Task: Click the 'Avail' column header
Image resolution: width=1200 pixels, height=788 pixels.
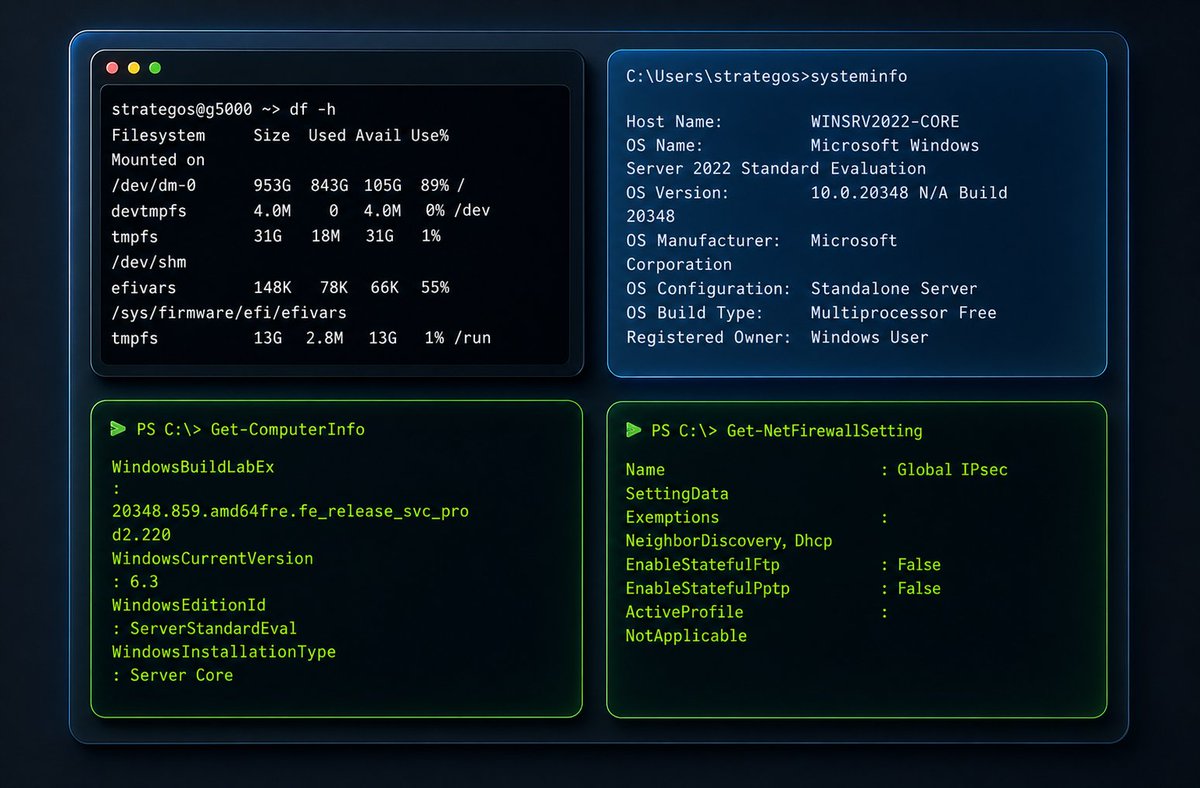Action: click(378, 135)
